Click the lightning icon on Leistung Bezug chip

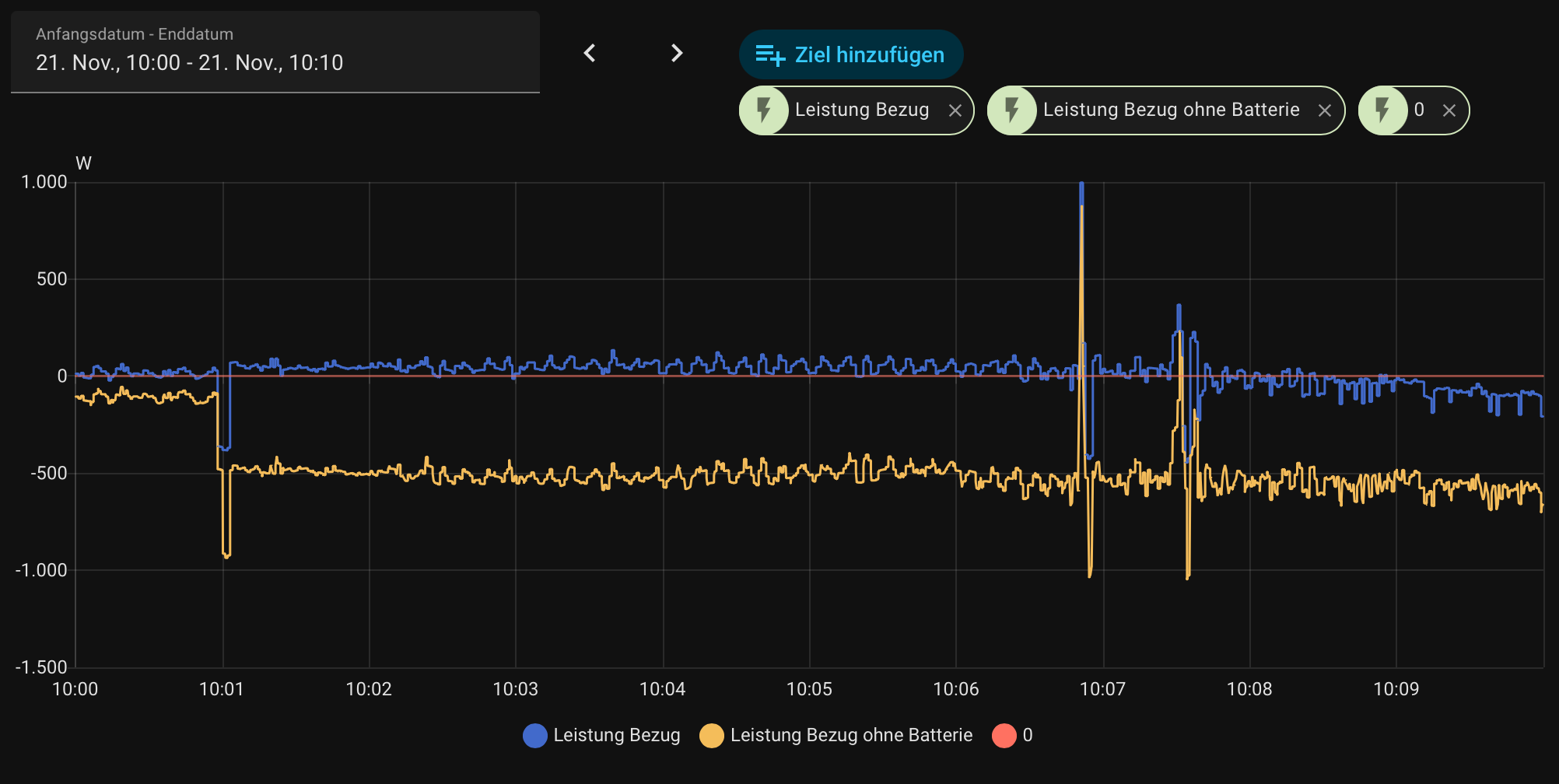pos(763,110)
